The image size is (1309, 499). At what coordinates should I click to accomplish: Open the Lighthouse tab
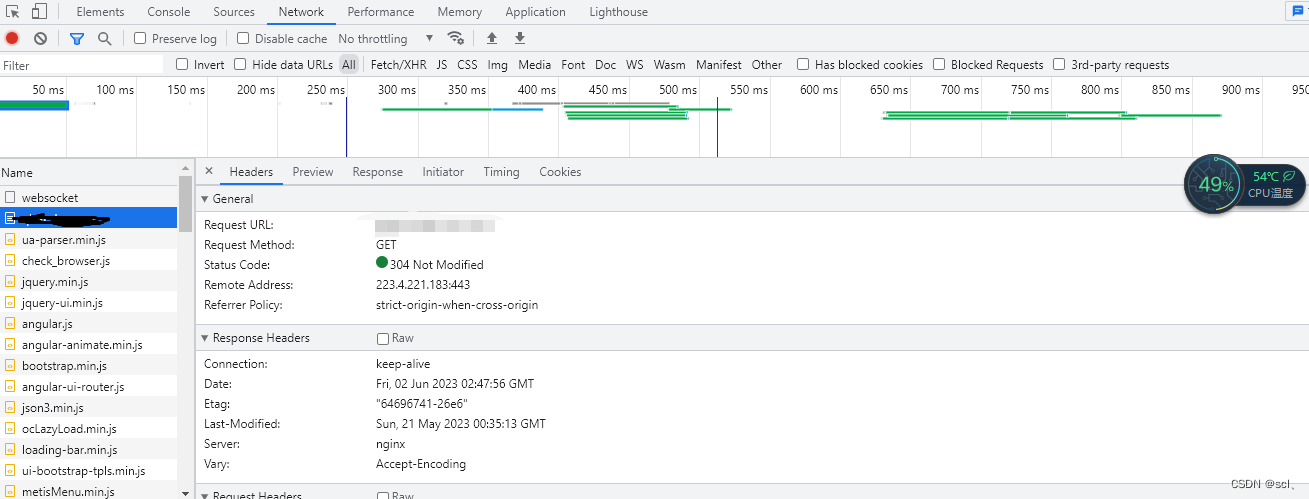[618, 12]
